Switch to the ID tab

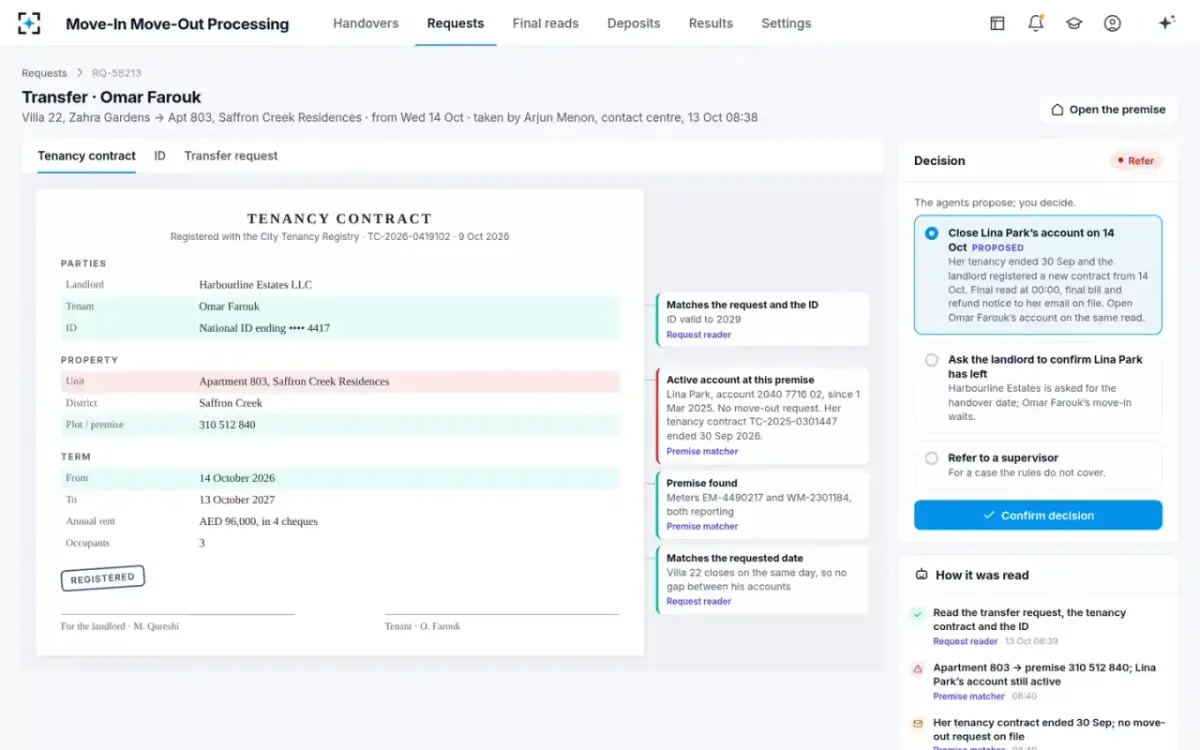(160, 156)
